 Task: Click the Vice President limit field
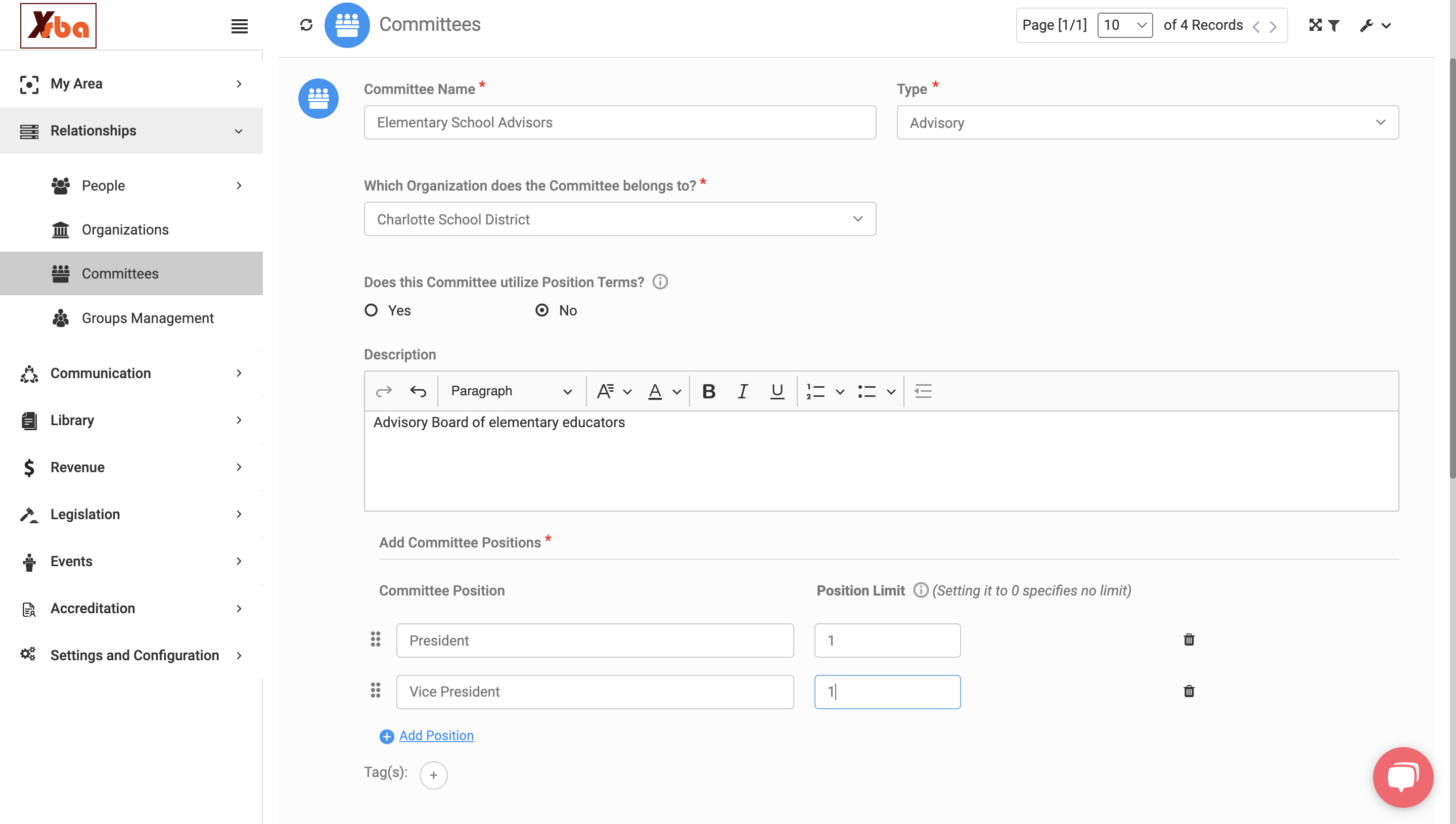point(887,692)
